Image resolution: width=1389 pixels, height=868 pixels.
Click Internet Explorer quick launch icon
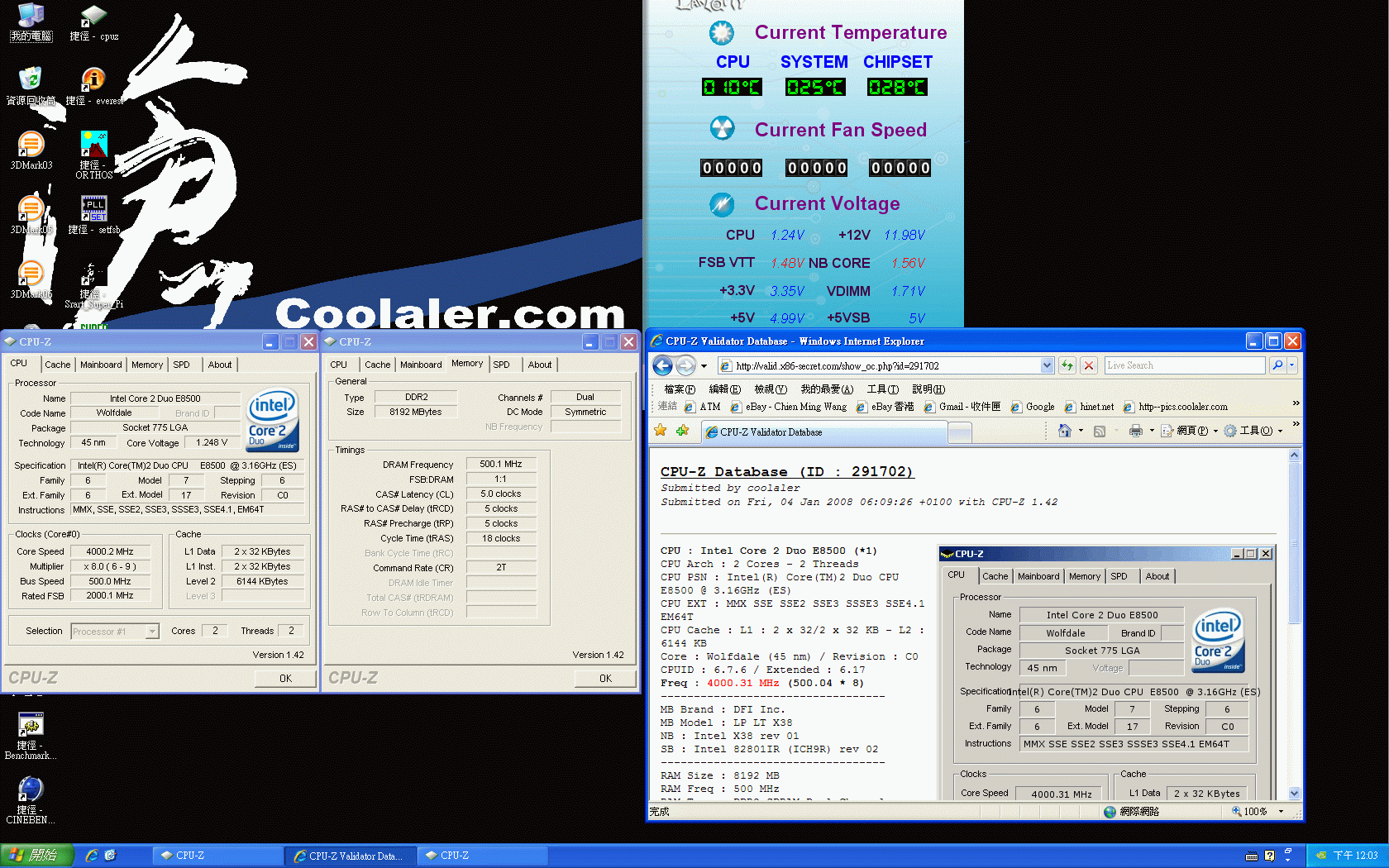click(92, 856)
